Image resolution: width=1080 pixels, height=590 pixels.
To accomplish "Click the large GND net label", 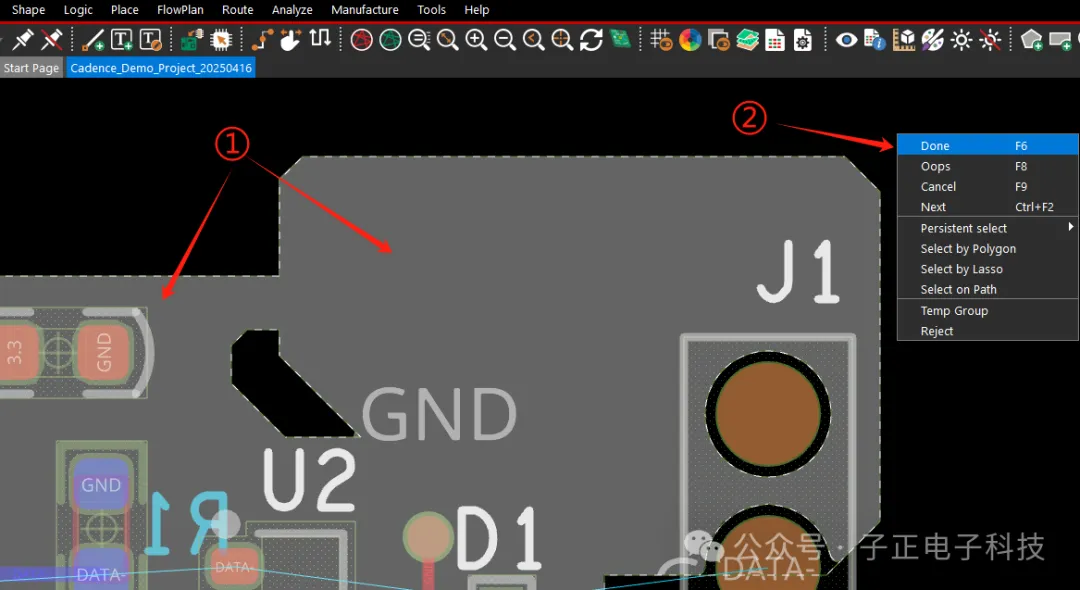I will 439,414.
